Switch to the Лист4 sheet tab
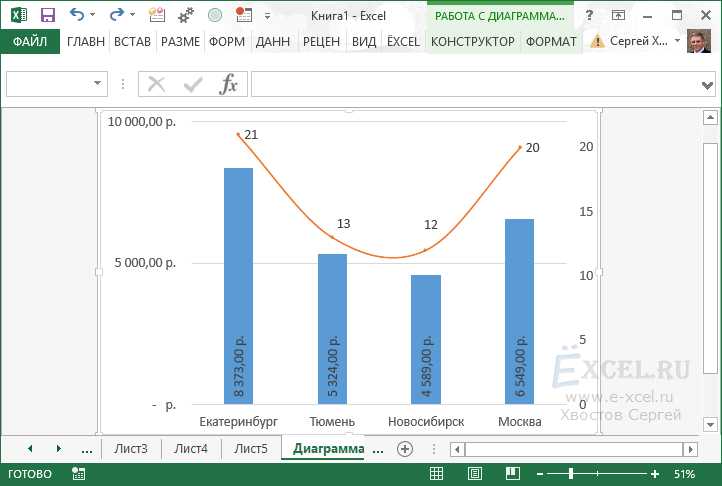722x486 pixels. (191, 449)
